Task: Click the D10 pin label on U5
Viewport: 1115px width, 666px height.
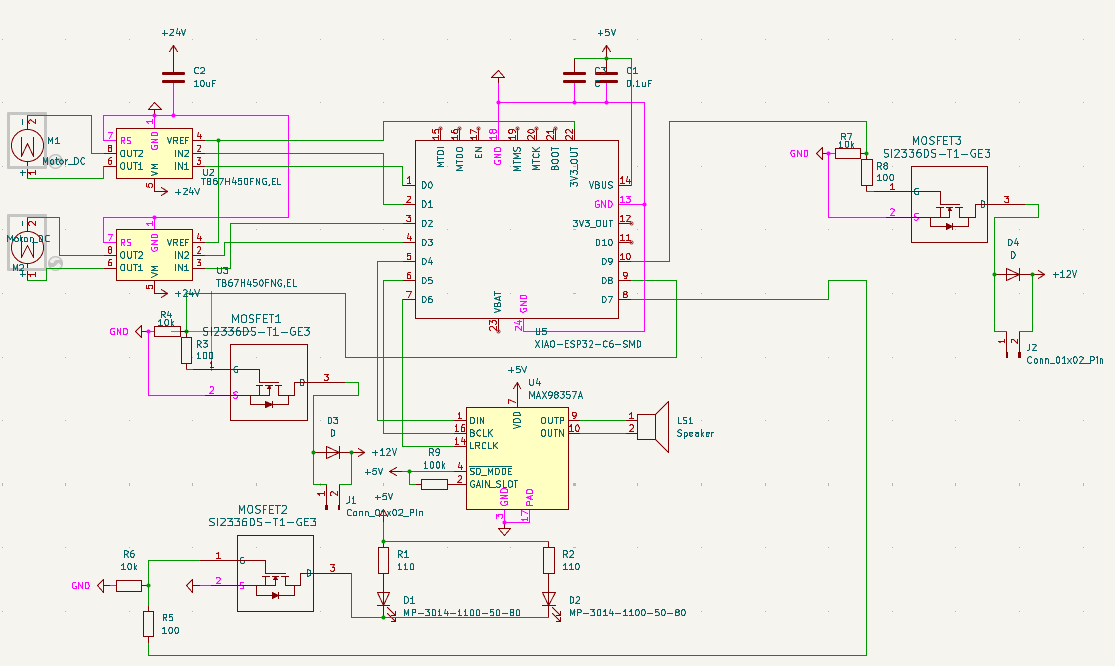Action: tap(604, 242)
